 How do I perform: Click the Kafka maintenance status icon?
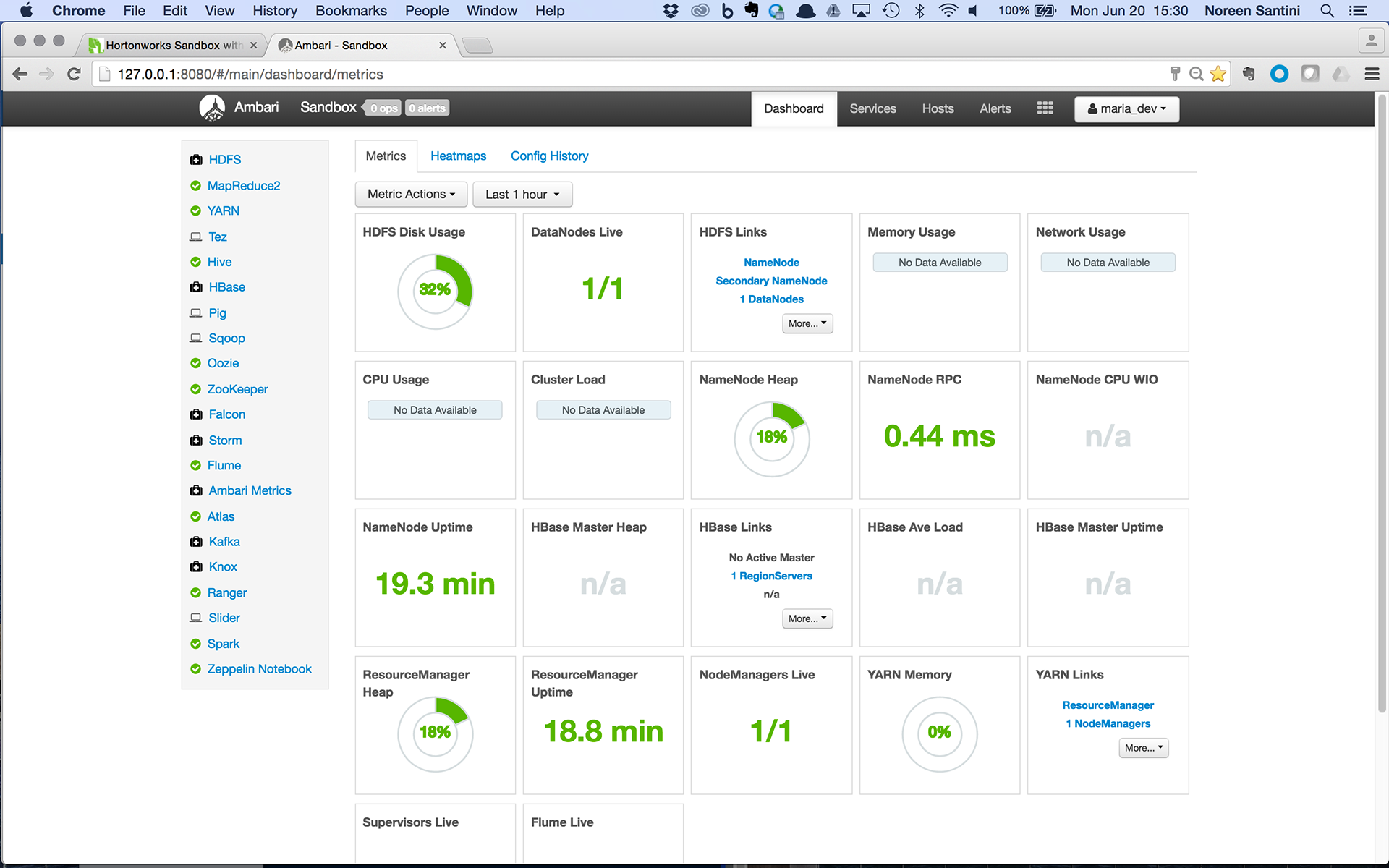coord(196,542)
